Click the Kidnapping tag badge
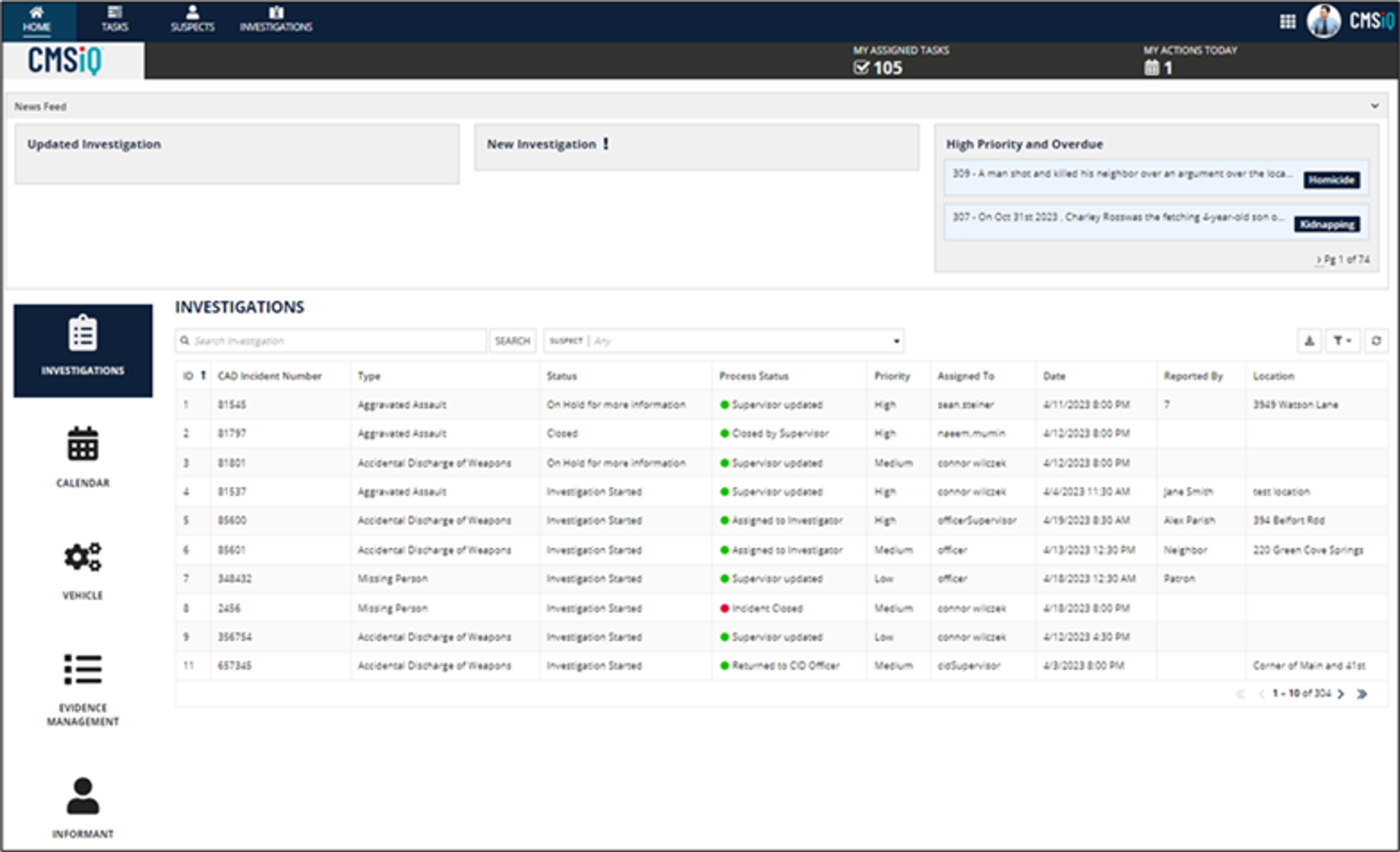 (1327, 224)
